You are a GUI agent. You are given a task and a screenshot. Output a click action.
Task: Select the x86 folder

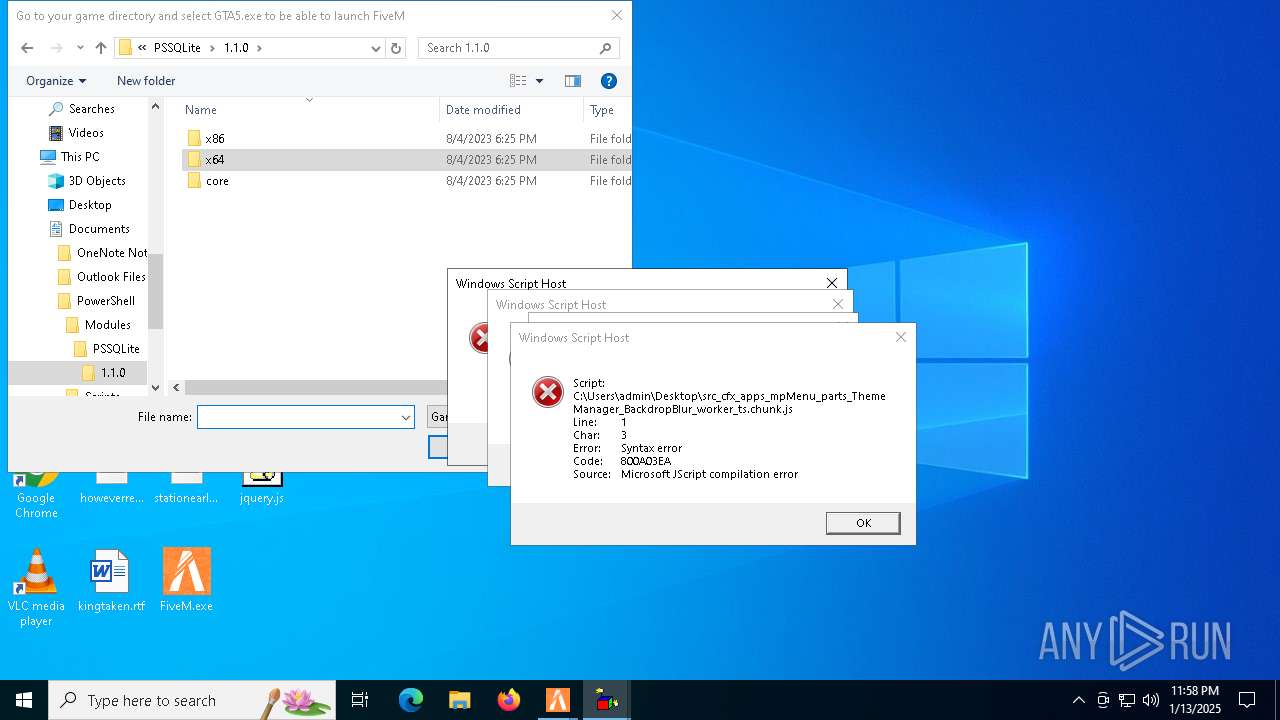(215, 139)
